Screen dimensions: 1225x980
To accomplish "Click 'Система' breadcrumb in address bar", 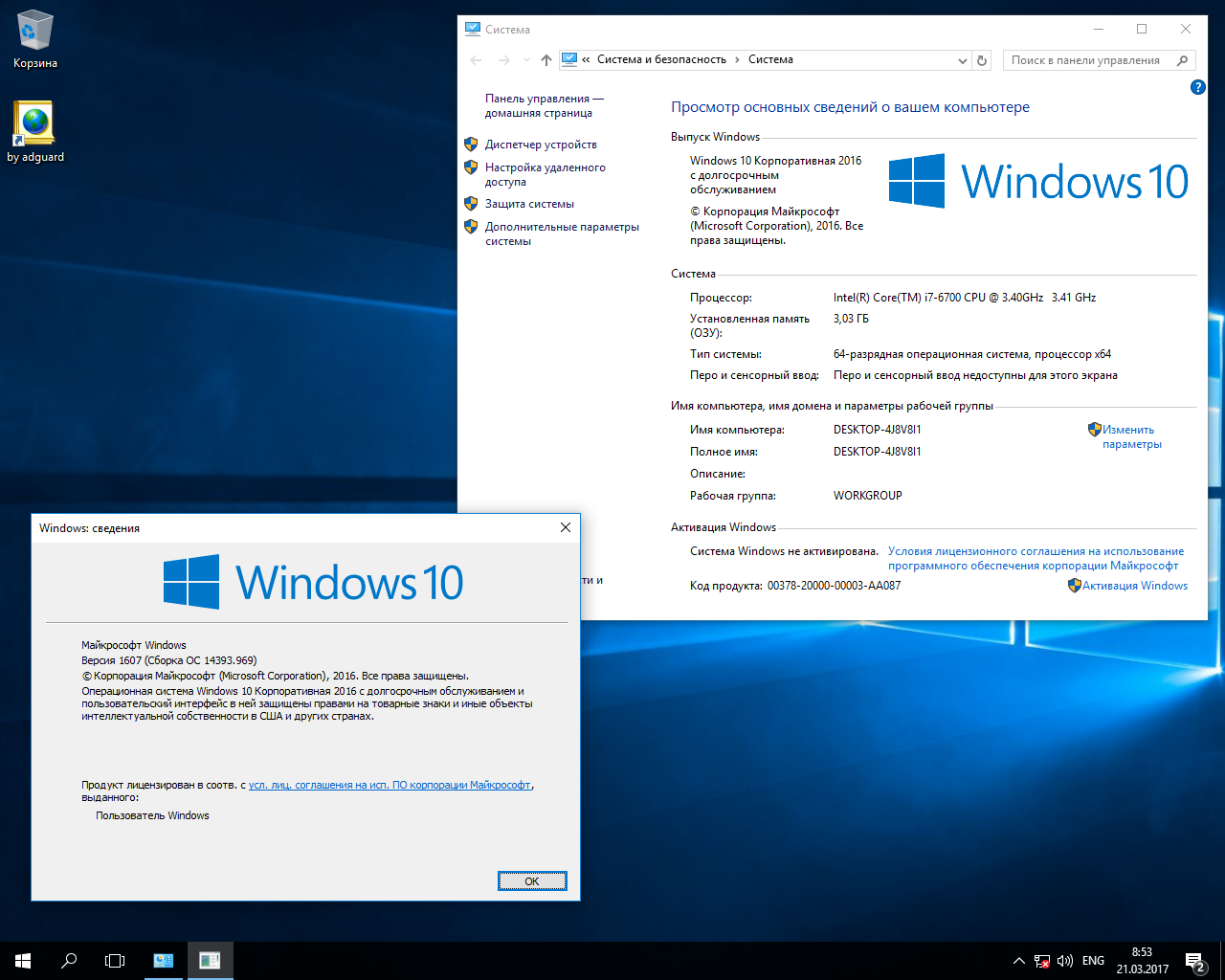I will (770, 59).
